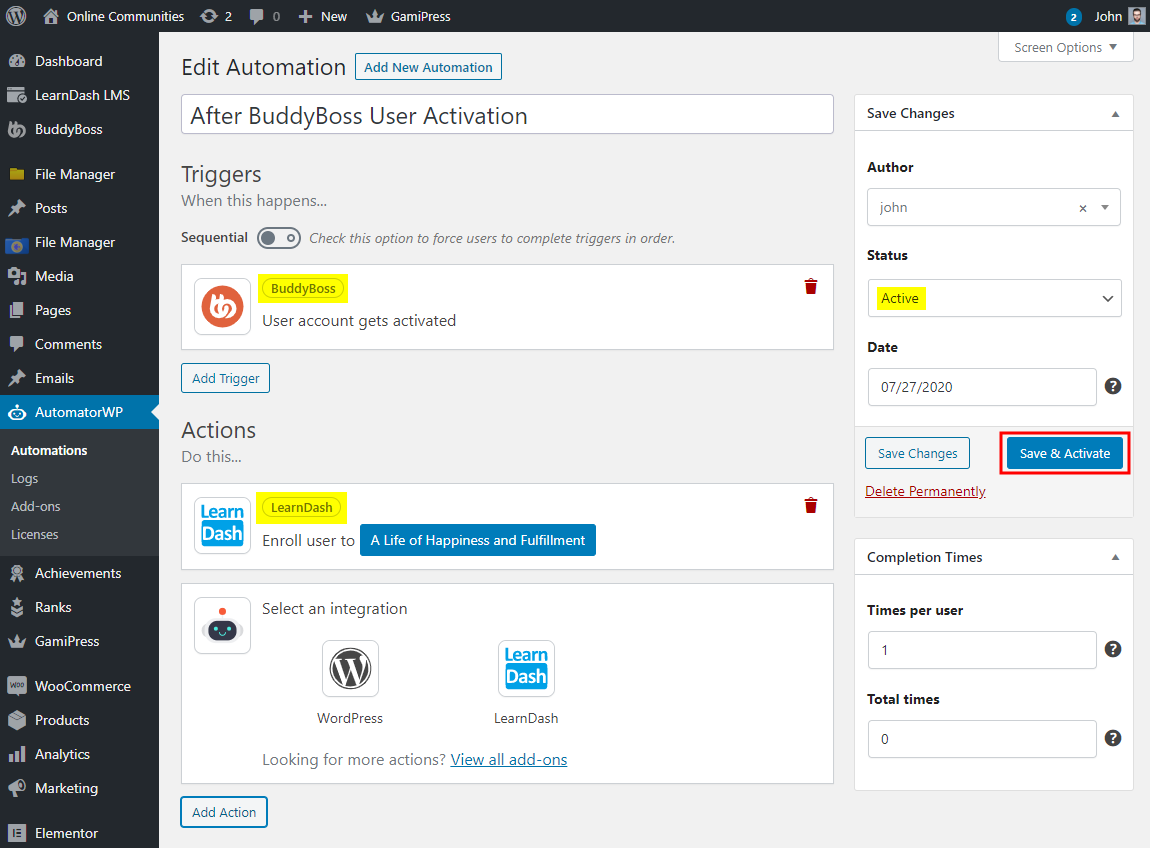Click Save & Activate
The height and width of the screenshot is (848, 1150).
(1064, 453)
